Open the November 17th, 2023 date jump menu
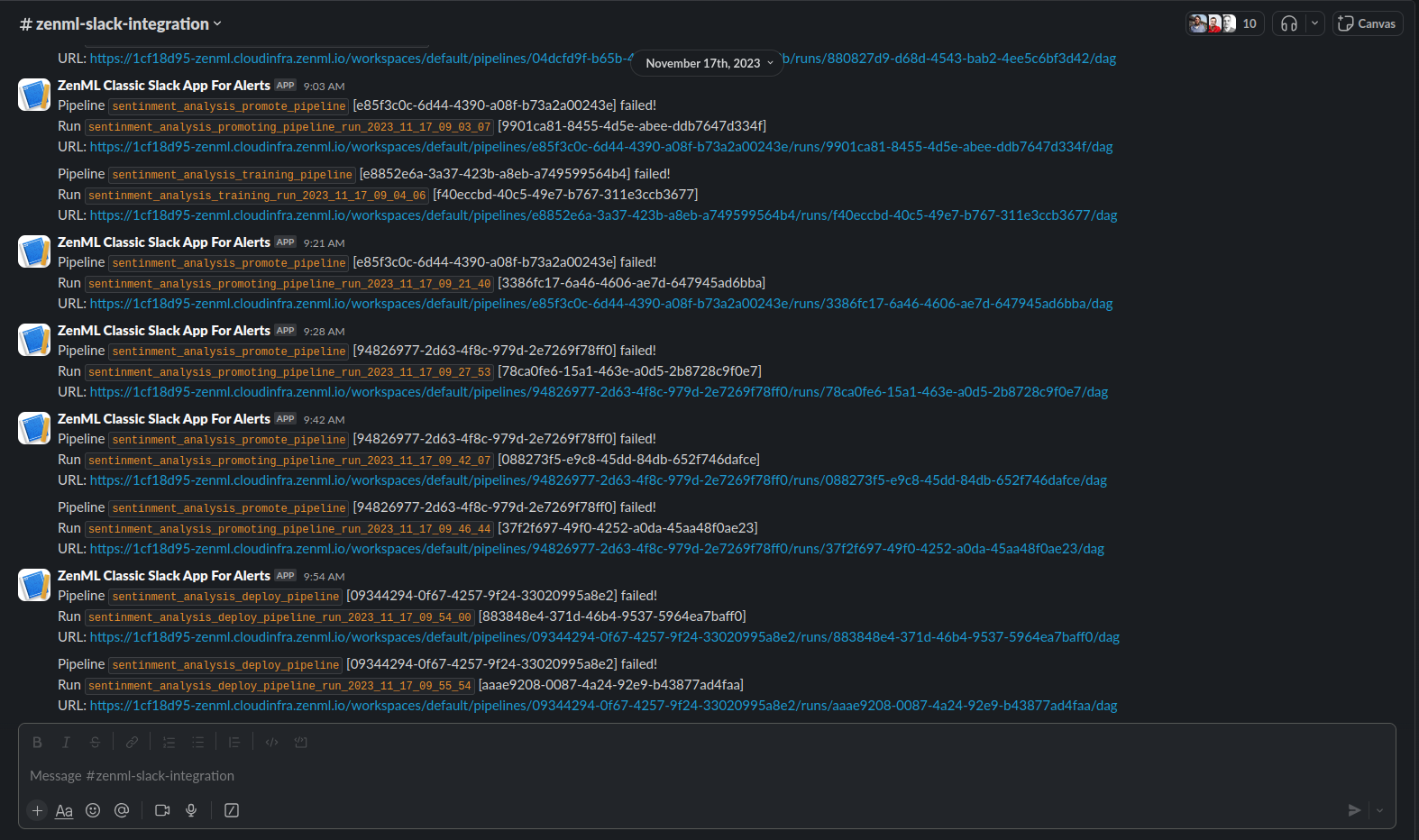 pyautogui.click(x=709, y=63)
